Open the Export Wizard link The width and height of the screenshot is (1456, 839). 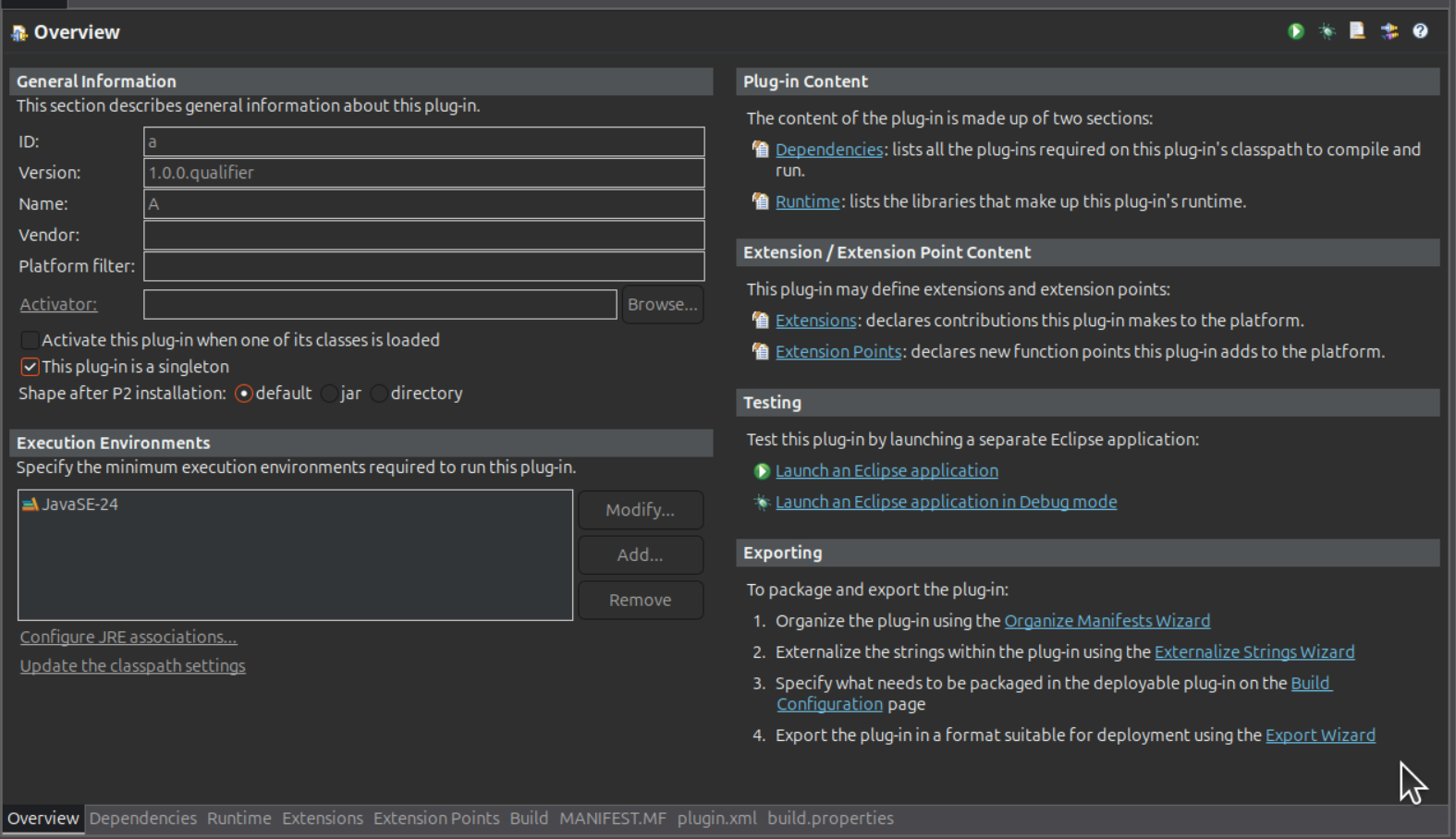tap(1320, 736)
